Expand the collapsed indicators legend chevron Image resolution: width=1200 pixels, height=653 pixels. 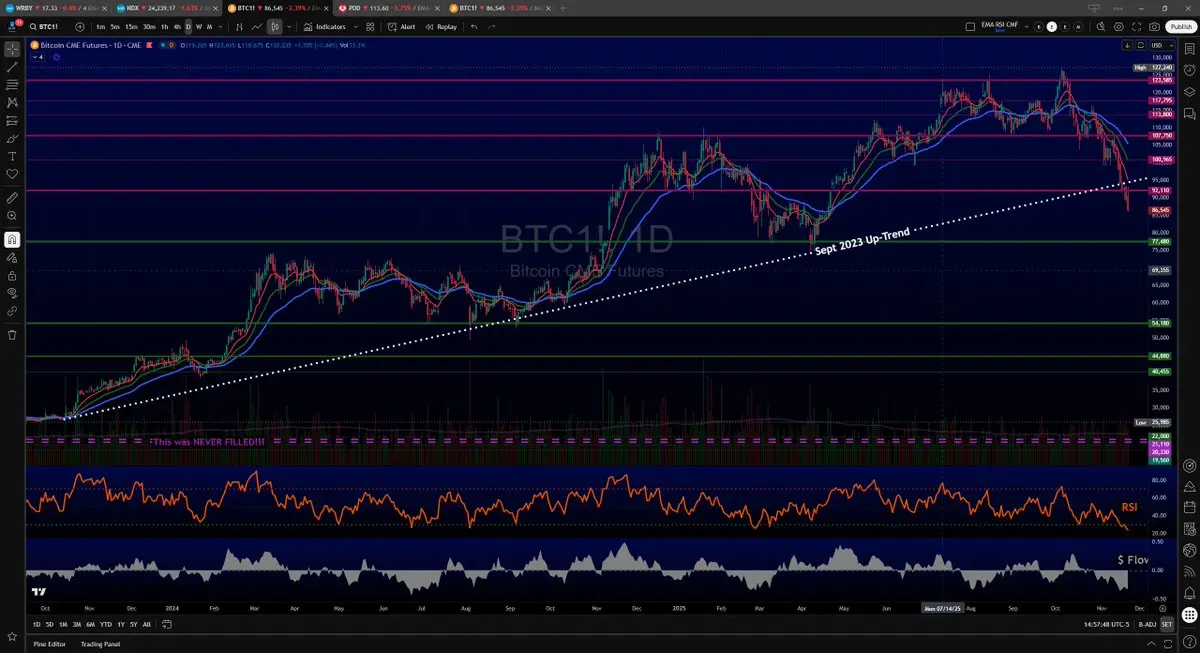coord(38,57)
